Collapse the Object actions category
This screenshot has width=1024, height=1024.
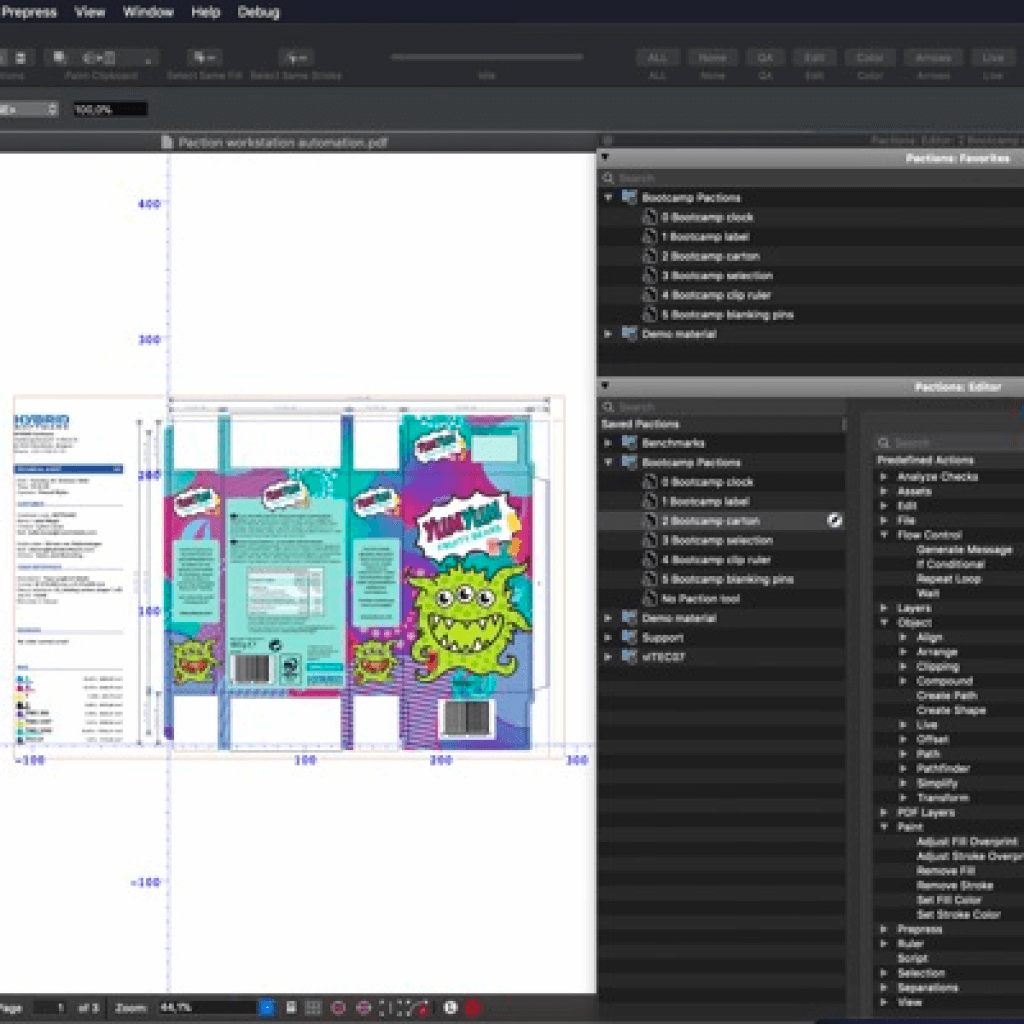tap(884, 621)
